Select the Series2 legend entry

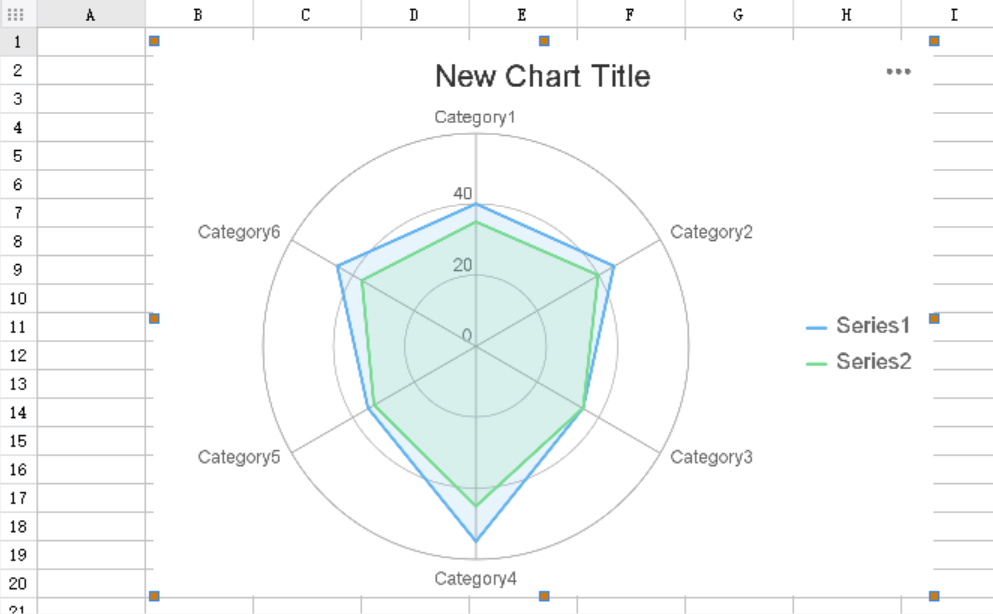pos(874,361)
